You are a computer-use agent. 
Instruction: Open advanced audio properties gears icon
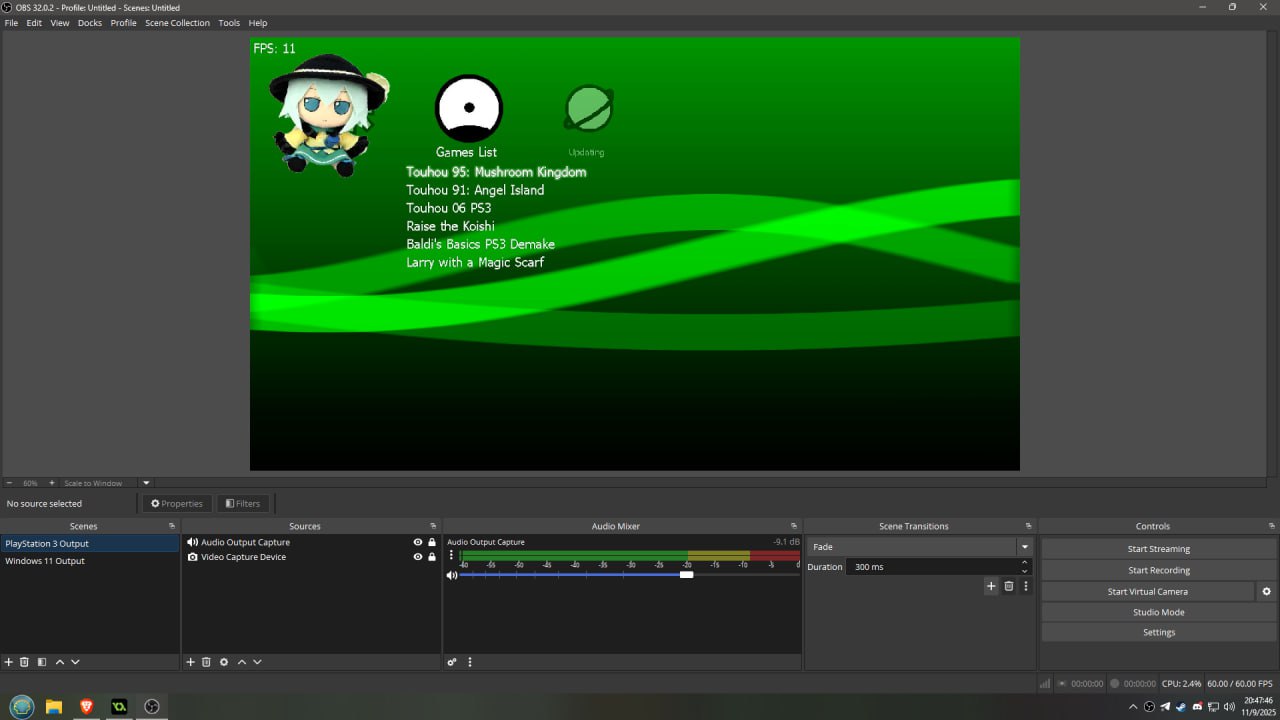(x=452, y=662)
